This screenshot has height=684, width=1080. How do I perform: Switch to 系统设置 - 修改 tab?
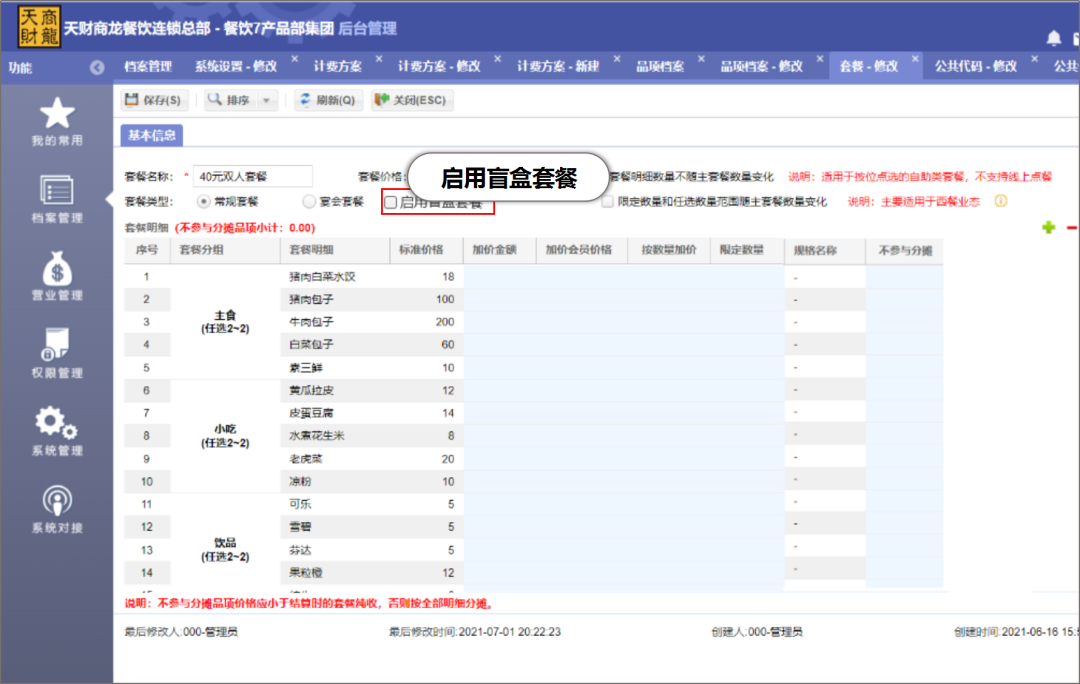tap(236, 67)
